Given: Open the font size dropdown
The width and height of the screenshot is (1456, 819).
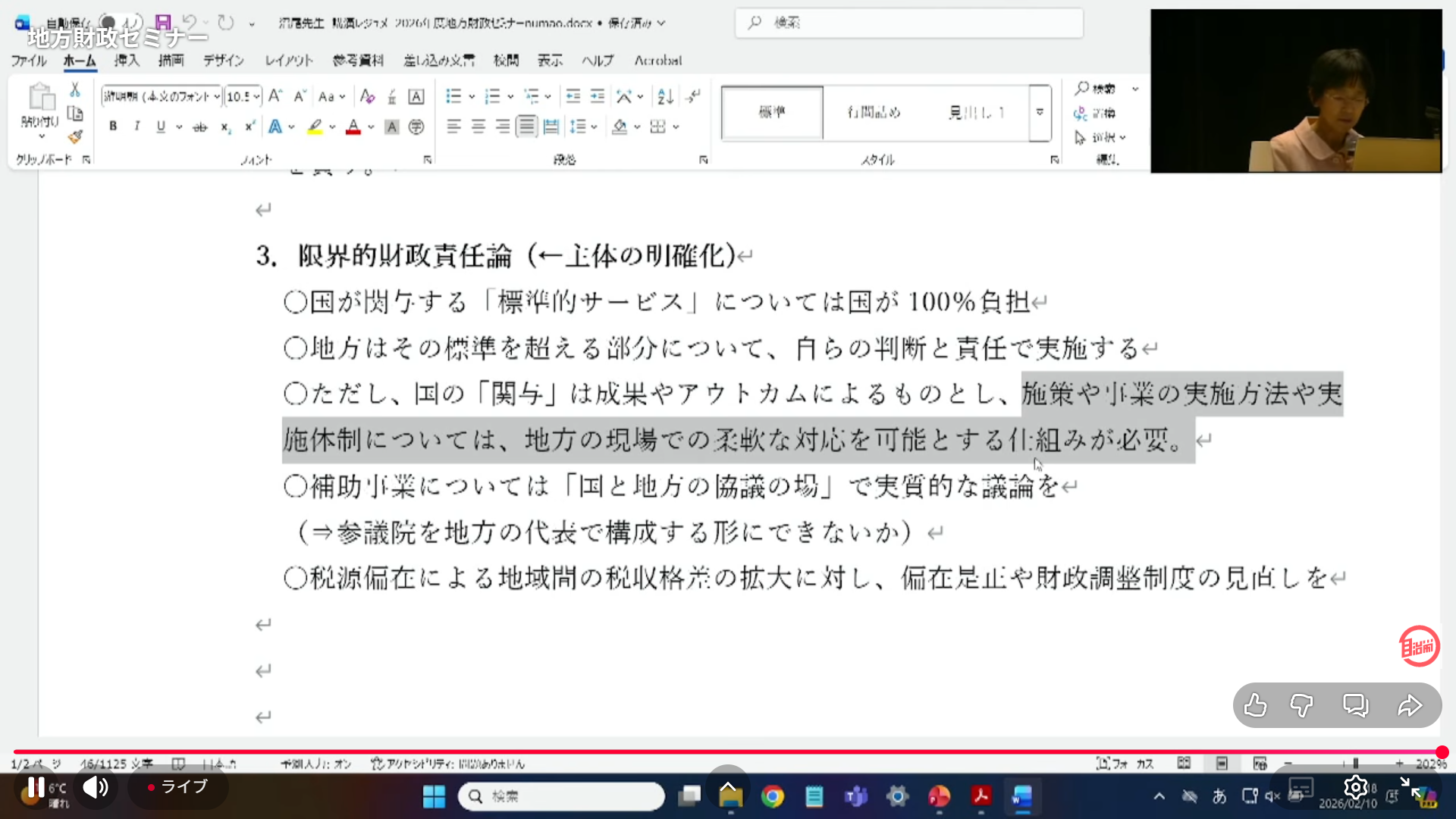Looking at the screenshot, I should [x=256, y=96].
